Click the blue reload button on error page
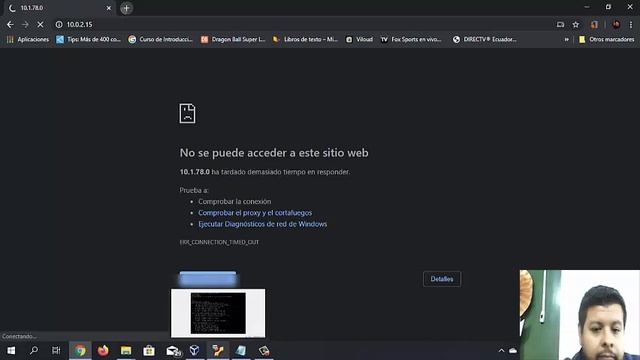 click(208, 279)
